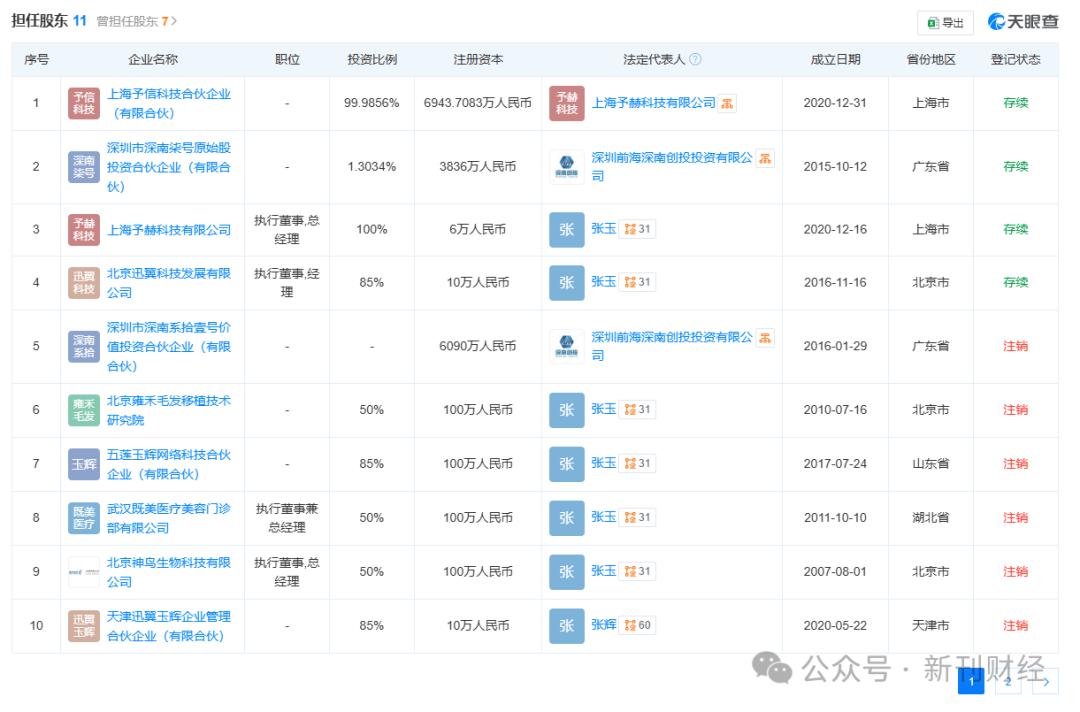This screenshot has height=712, width=1080.
Task: Click the 玉辉 company logo icon
Action: point(84,464)
